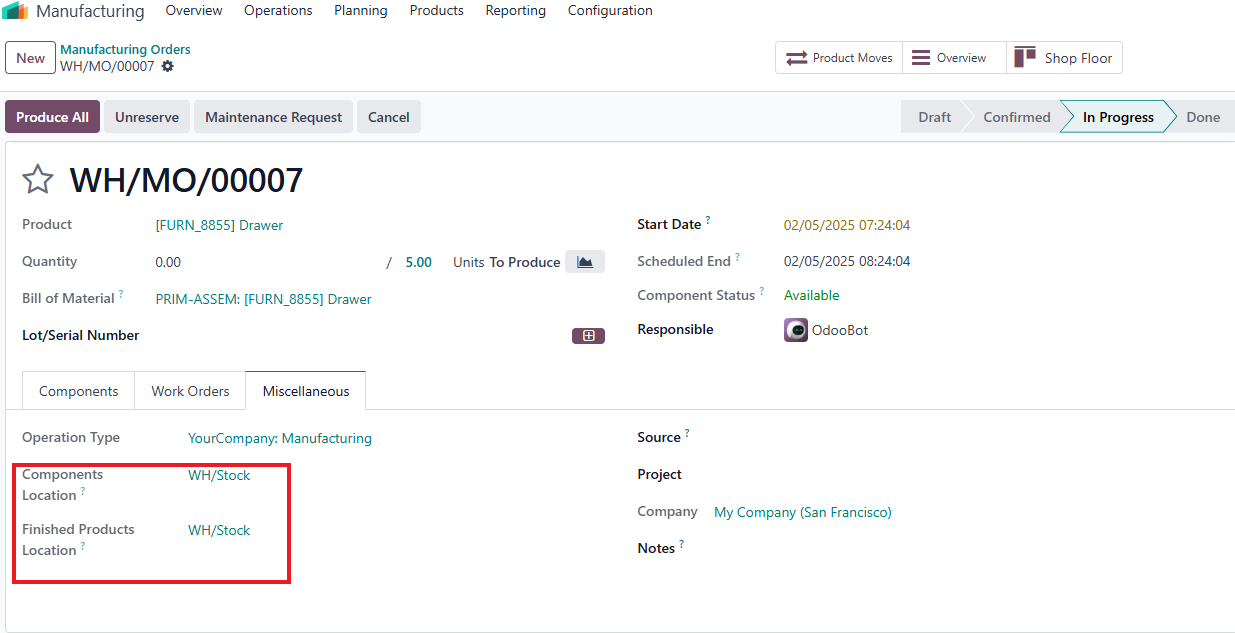Click the New button
Screen dimensions: 1235x633
[30, 58]
